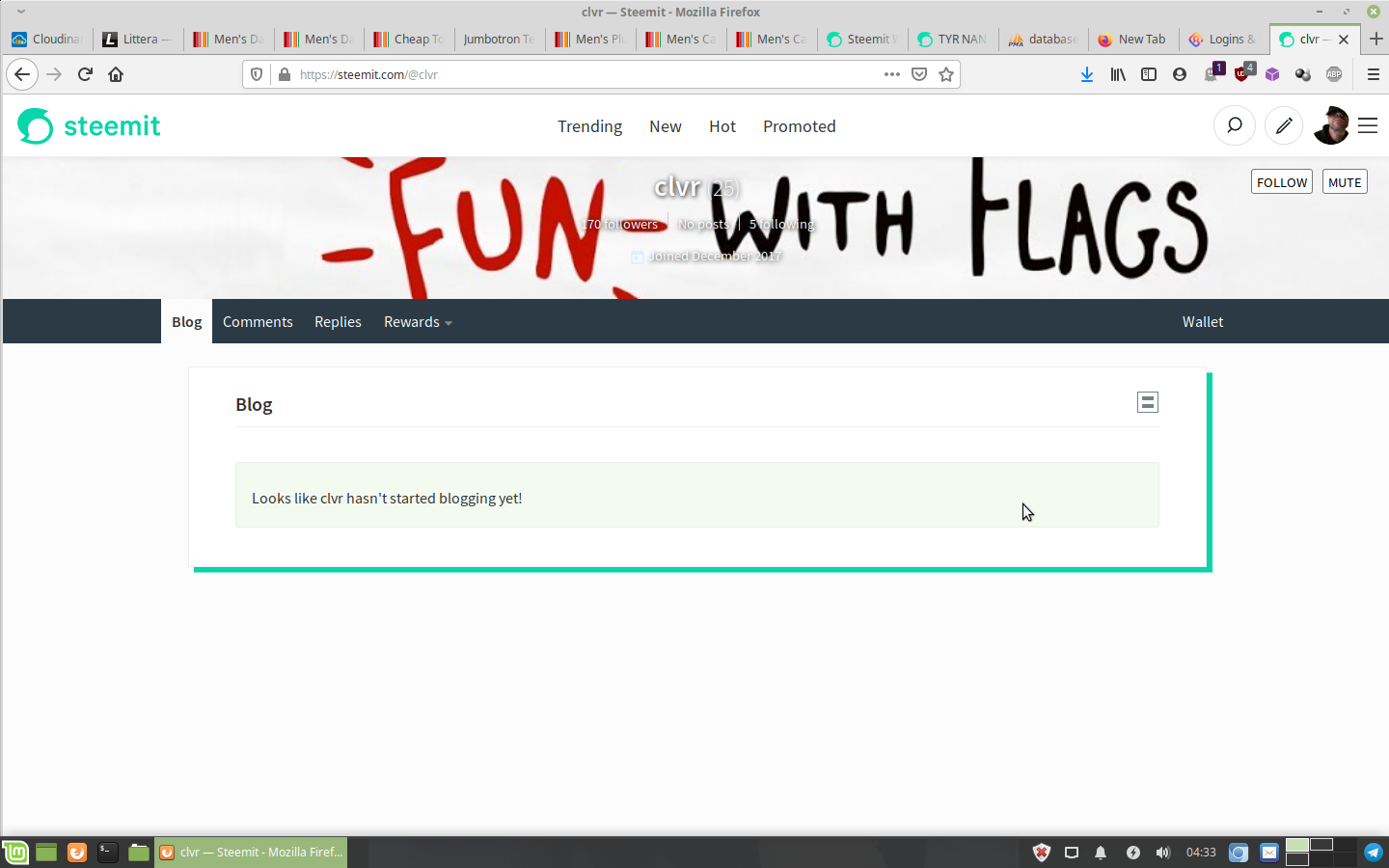Viewport: 1389px width, 868px height.
Task: Open the Steemit hamburger side menu
Action: coord(1368,125)
